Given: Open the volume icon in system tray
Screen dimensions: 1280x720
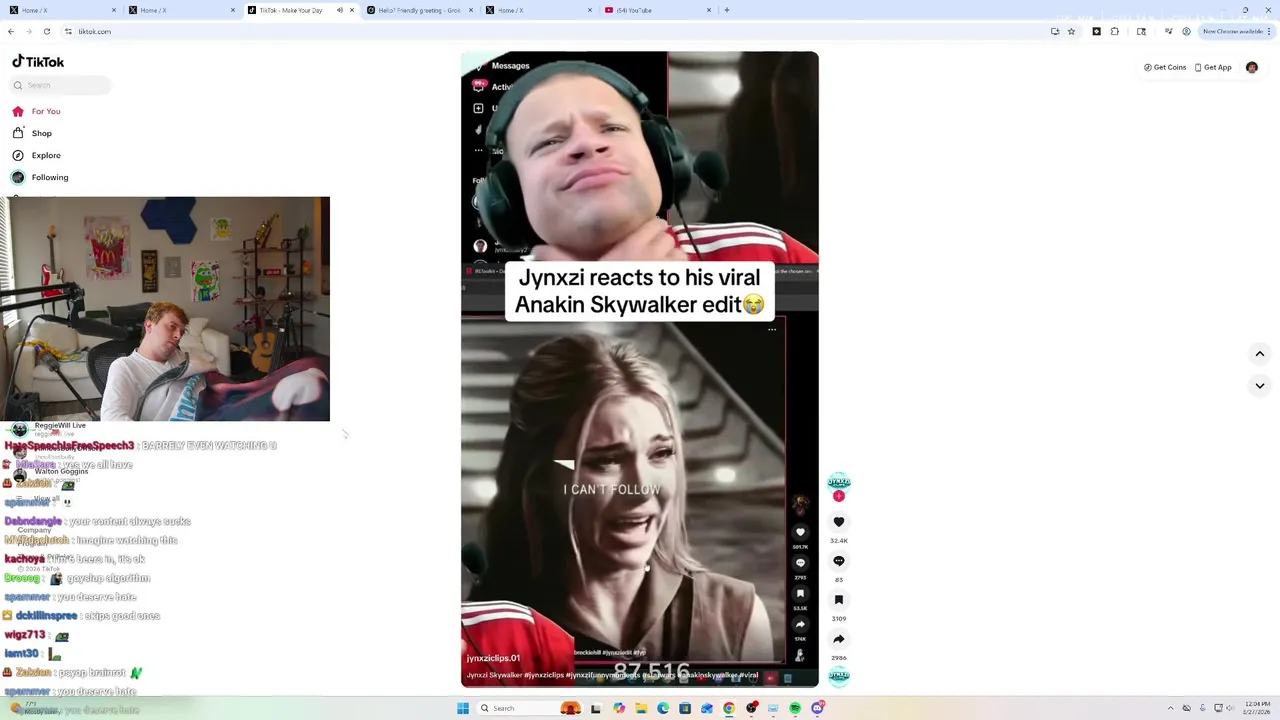Looking at the screenshot, I should [x=1230, y=708].
